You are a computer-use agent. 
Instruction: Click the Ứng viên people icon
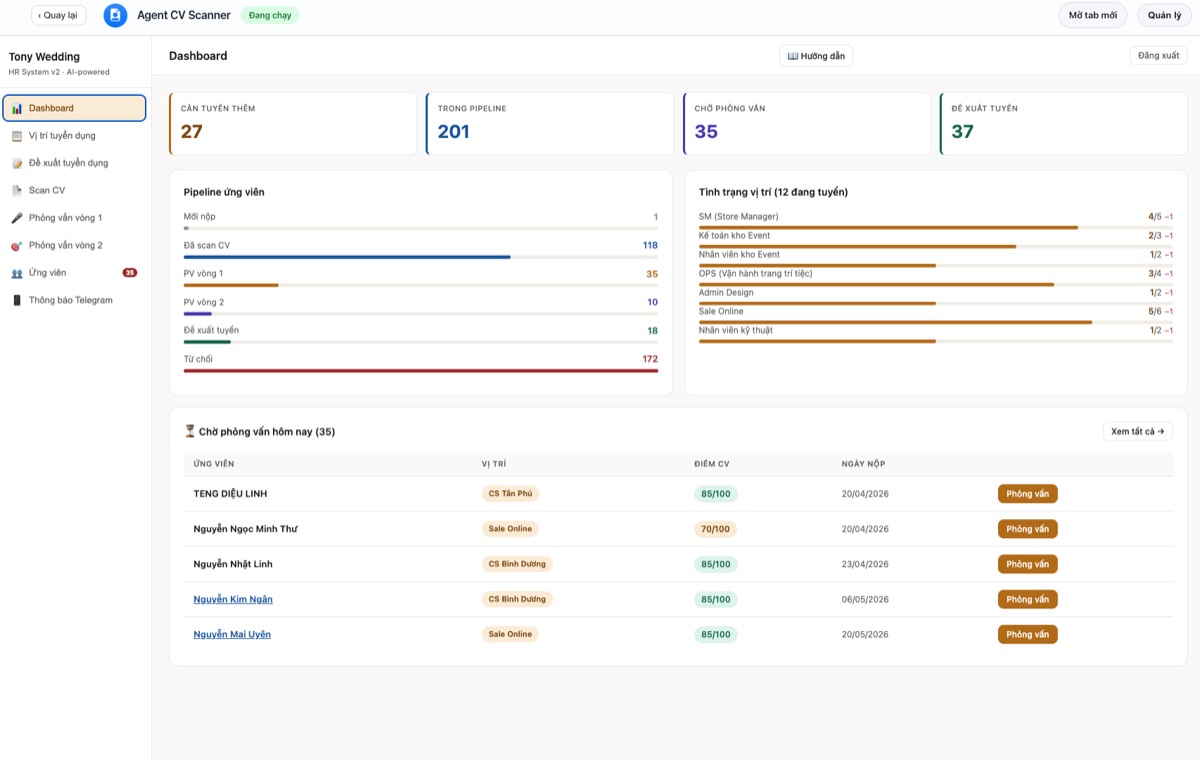tap(17, 273)
